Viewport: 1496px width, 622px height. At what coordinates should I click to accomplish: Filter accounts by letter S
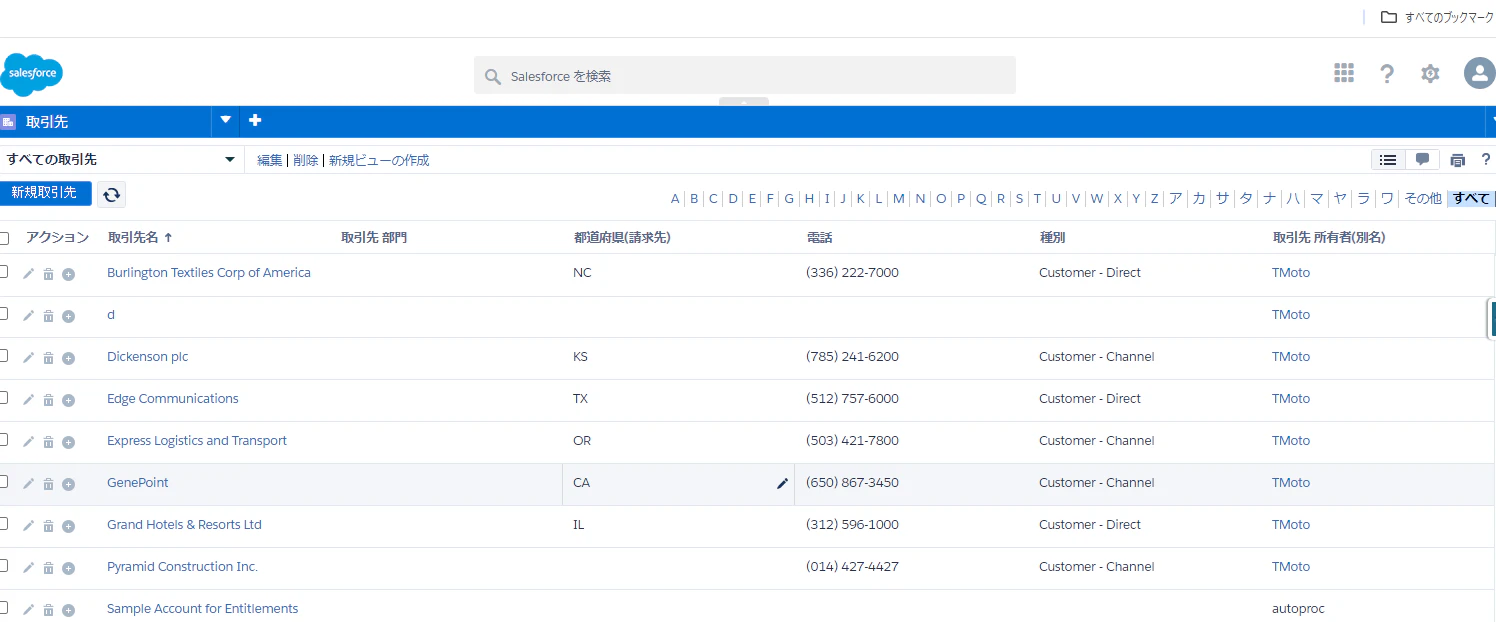tap(1019, 199)
